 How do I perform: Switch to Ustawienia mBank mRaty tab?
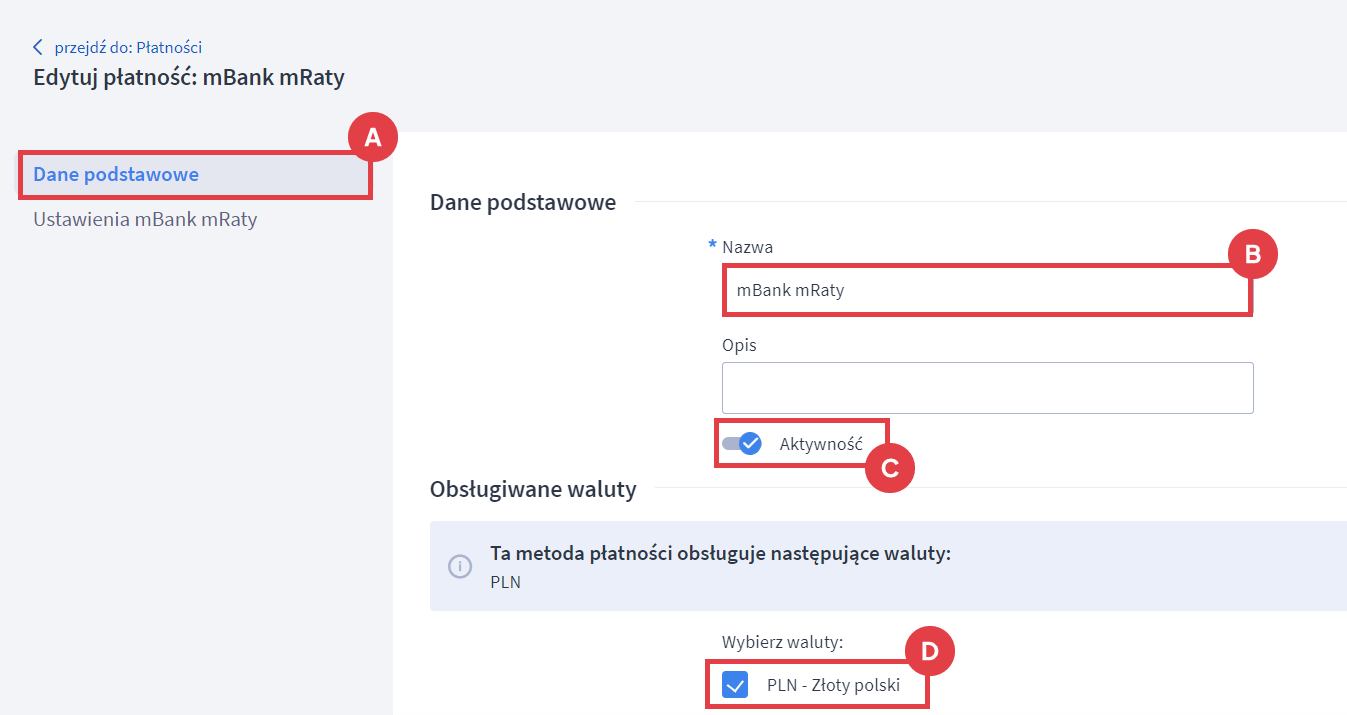(x=145, y=219)
